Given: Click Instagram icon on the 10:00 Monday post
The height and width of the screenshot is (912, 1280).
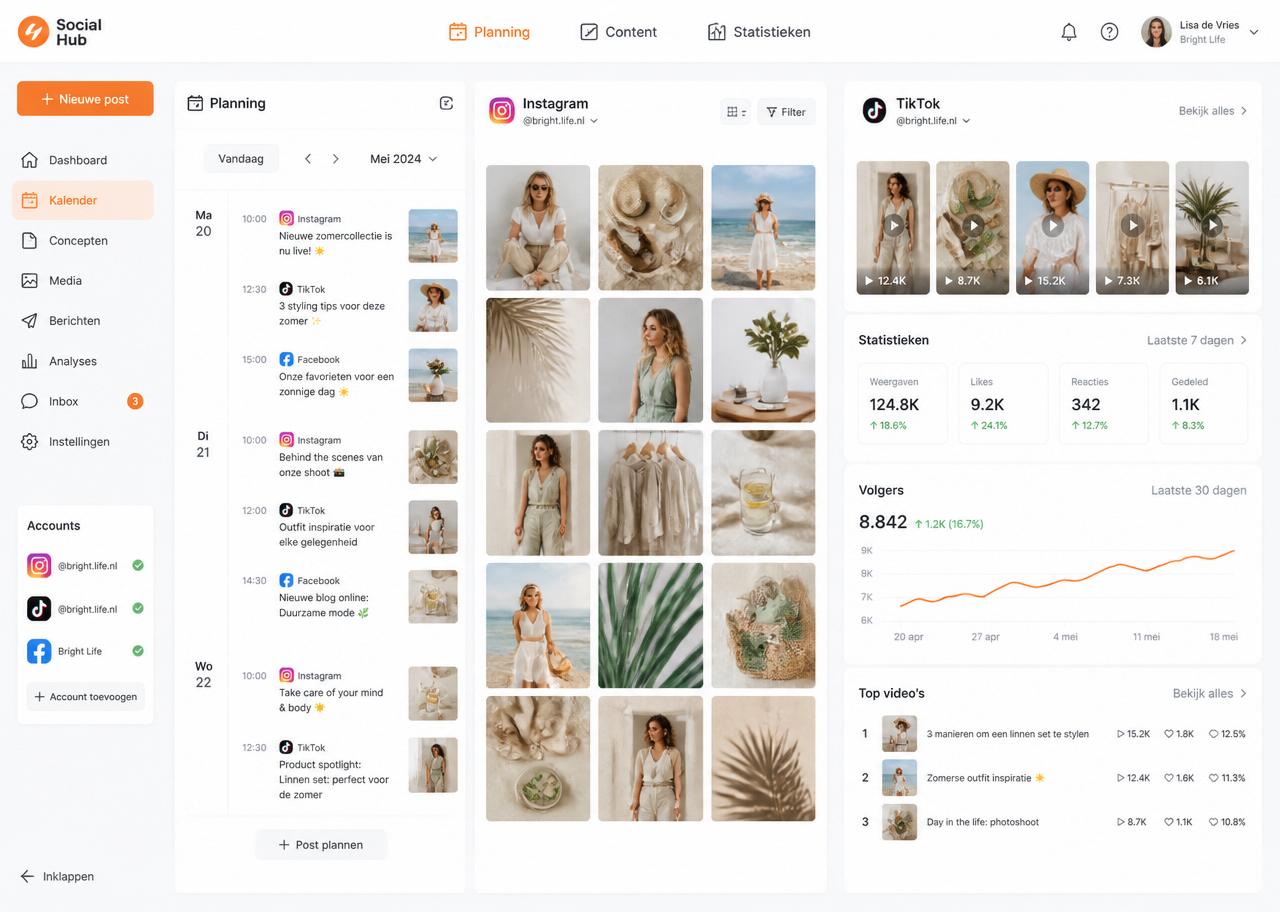Looking at the screenshot, I should 286,218.
